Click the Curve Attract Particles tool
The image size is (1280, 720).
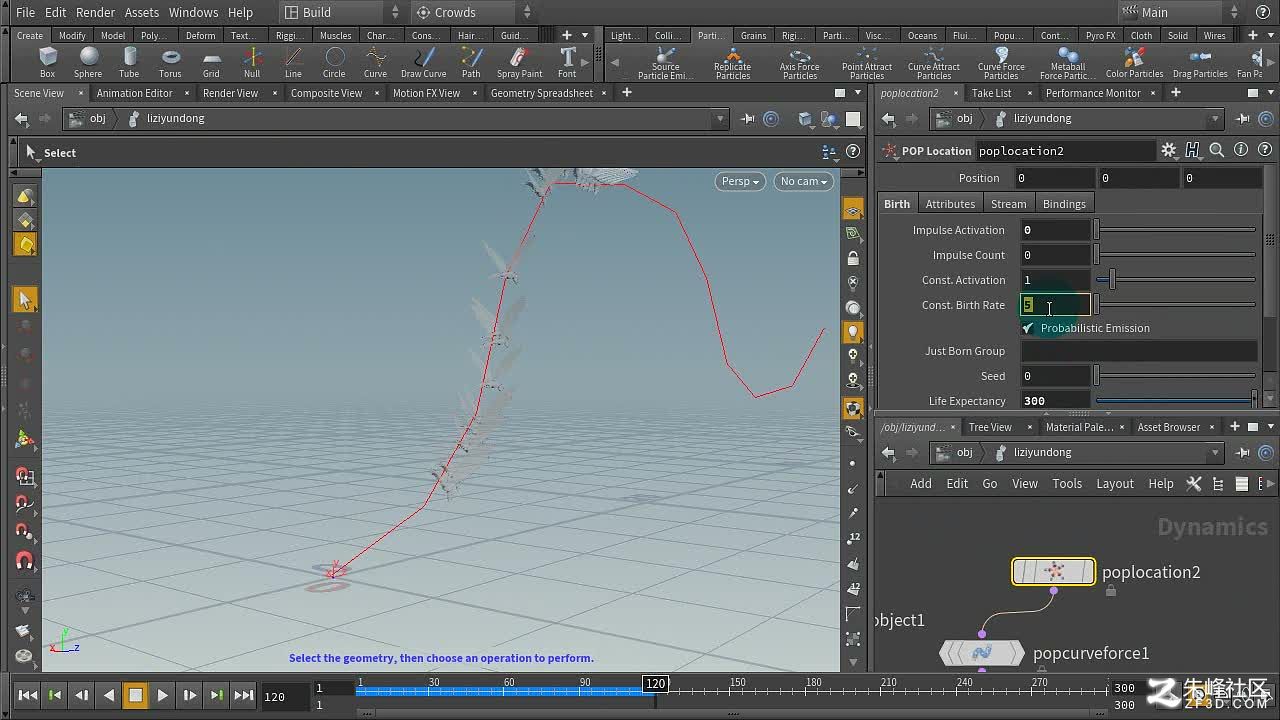click(934, 63)
